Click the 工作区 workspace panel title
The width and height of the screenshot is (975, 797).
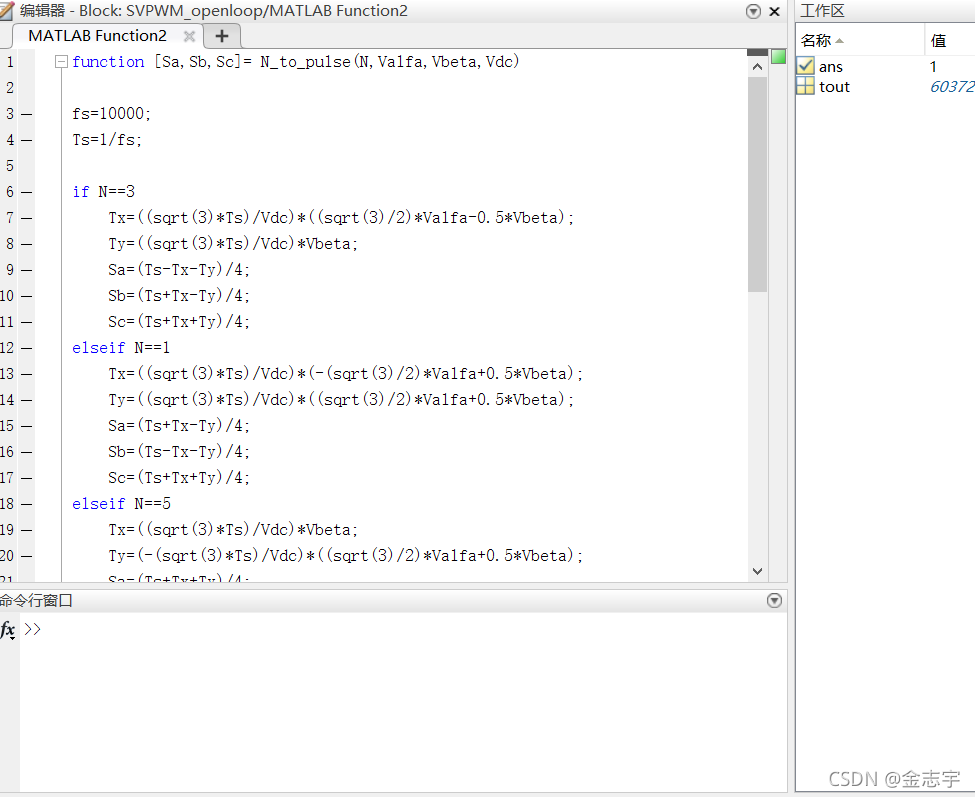pyautogui.click(x=822, y=11)
